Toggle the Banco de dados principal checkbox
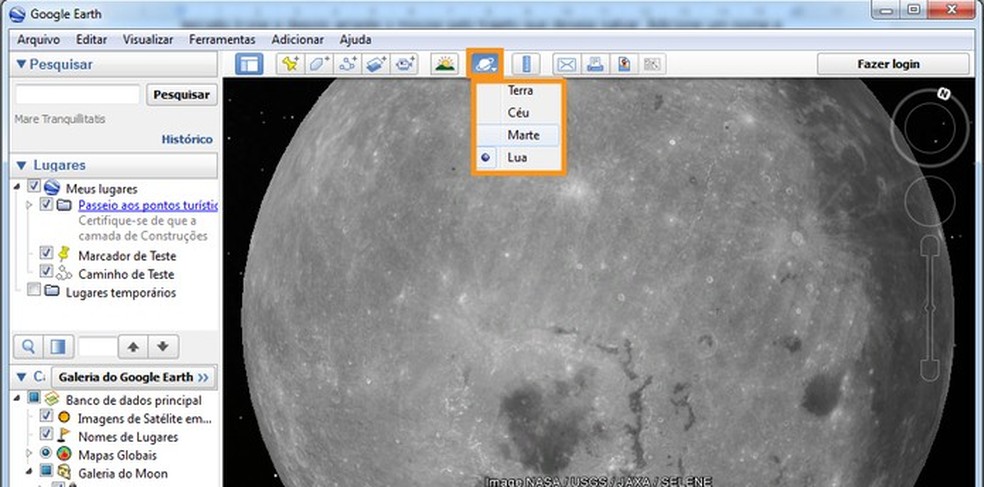Screen dimensions: 984x487 point(35,397)
